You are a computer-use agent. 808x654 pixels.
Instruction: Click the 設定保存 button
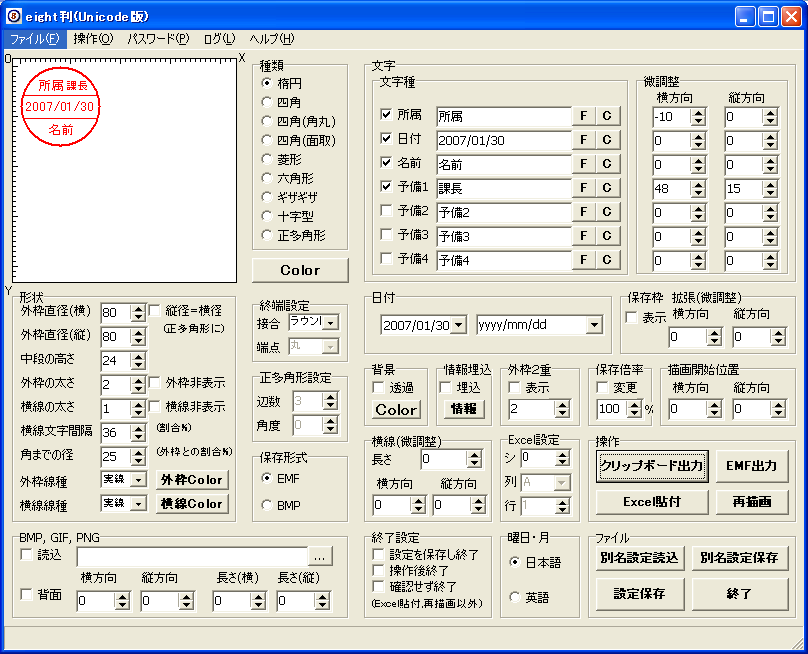(x=639, y=594)
